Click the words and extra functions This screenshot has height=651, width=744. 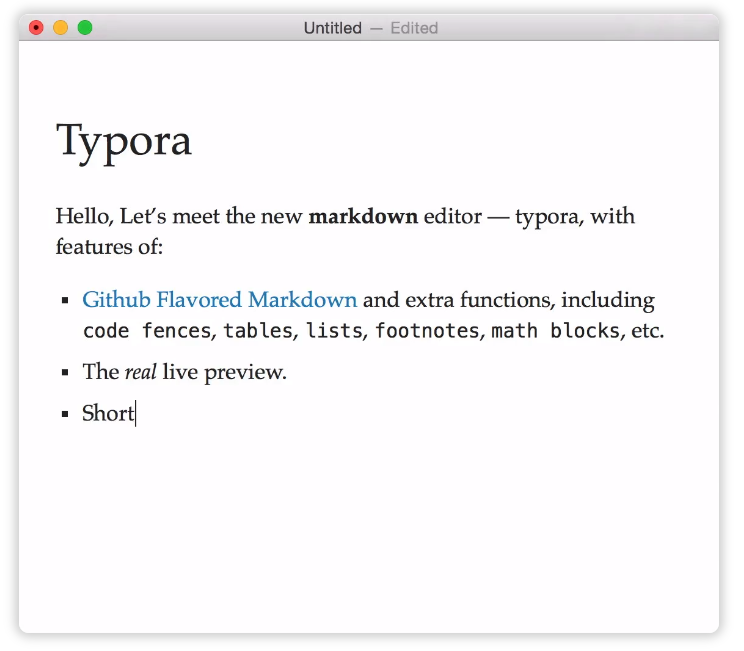(458, 300)
